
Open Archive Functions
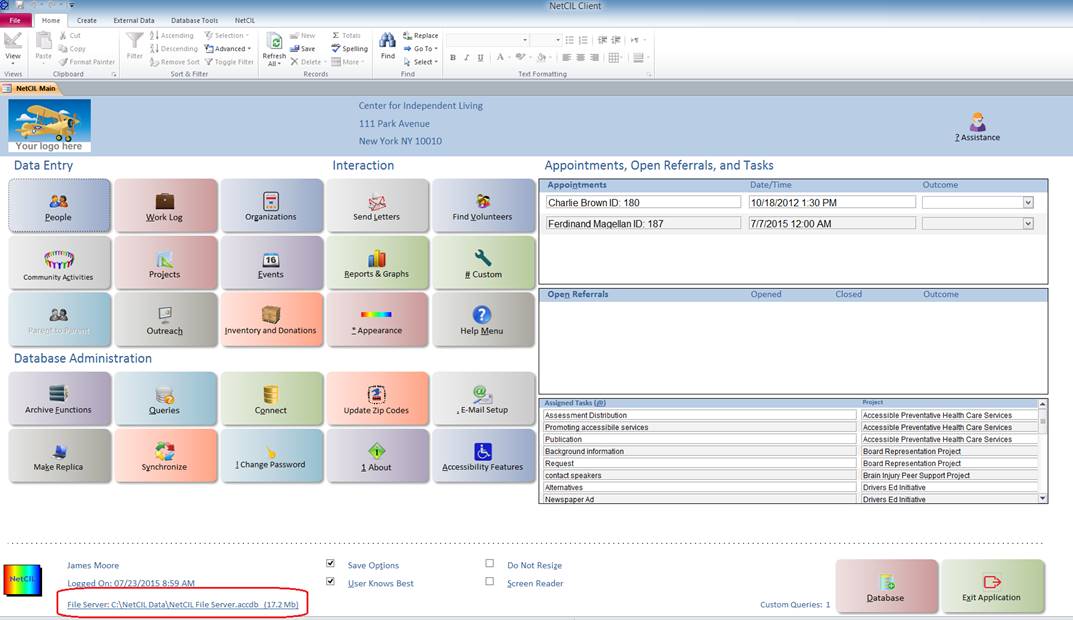click(59, 399)
